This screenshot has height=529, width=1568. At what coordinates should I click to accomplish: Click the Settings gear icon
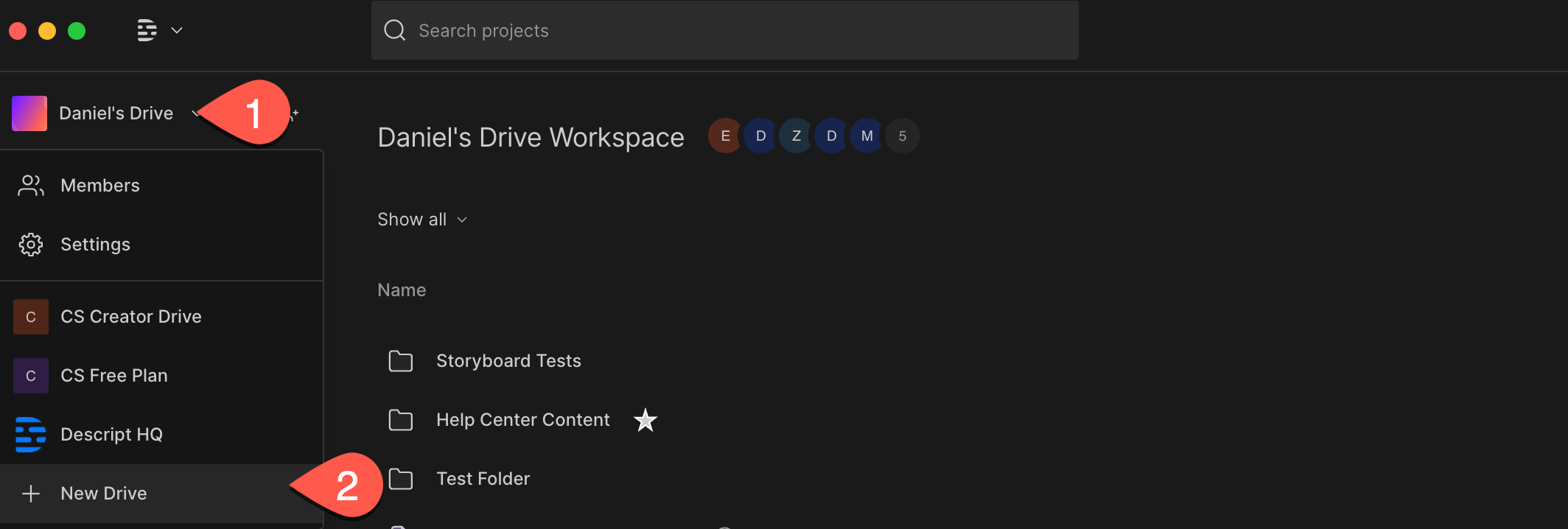31,245
